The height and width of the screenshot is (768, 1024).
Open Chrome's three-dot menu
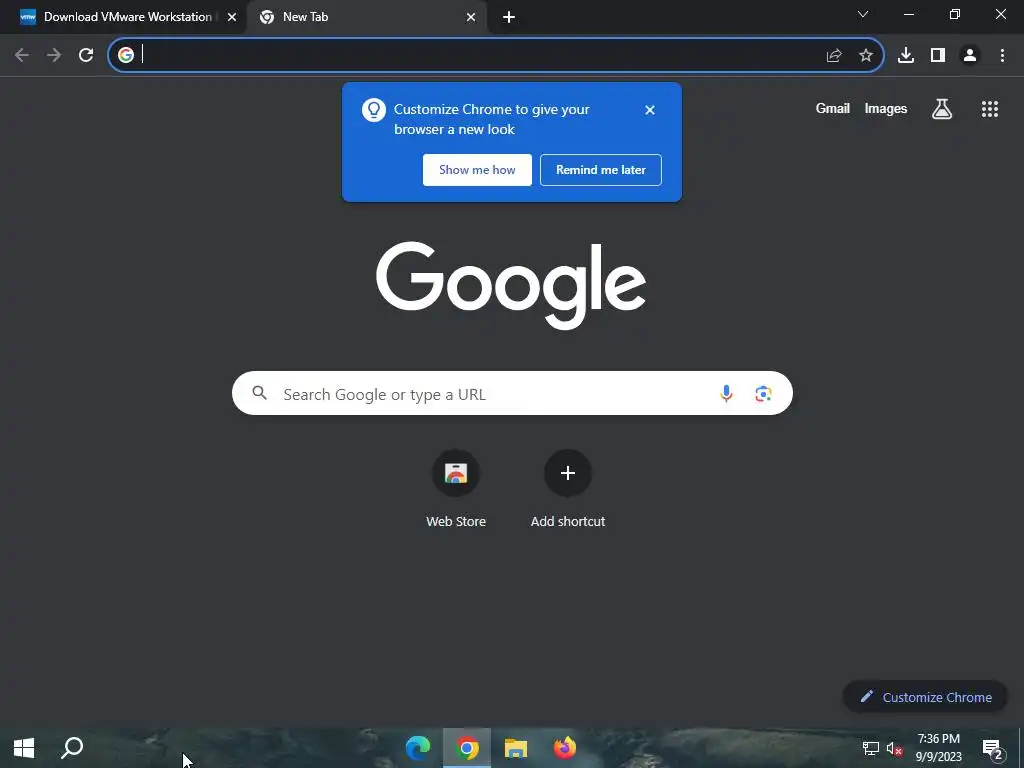click(1002, 56)
